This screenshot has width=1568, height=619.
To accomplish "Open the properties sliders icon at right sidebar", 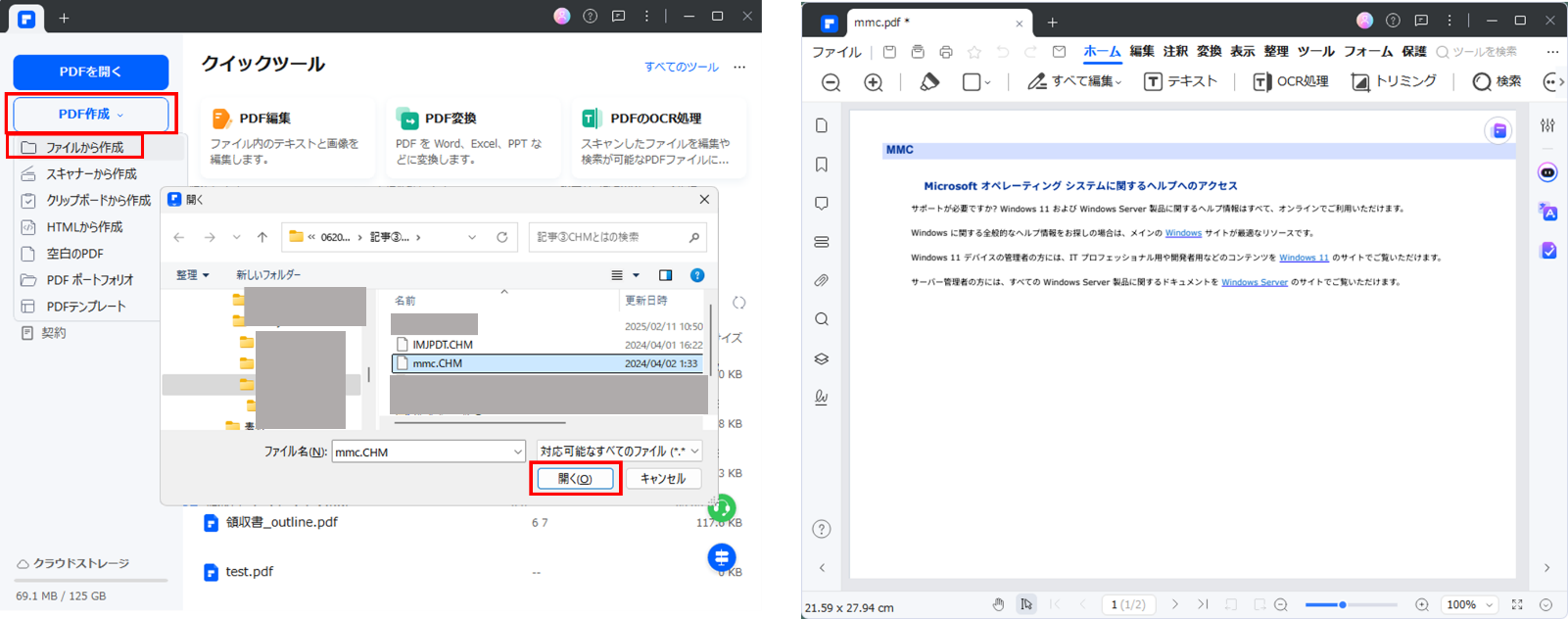I will 1547,125.
